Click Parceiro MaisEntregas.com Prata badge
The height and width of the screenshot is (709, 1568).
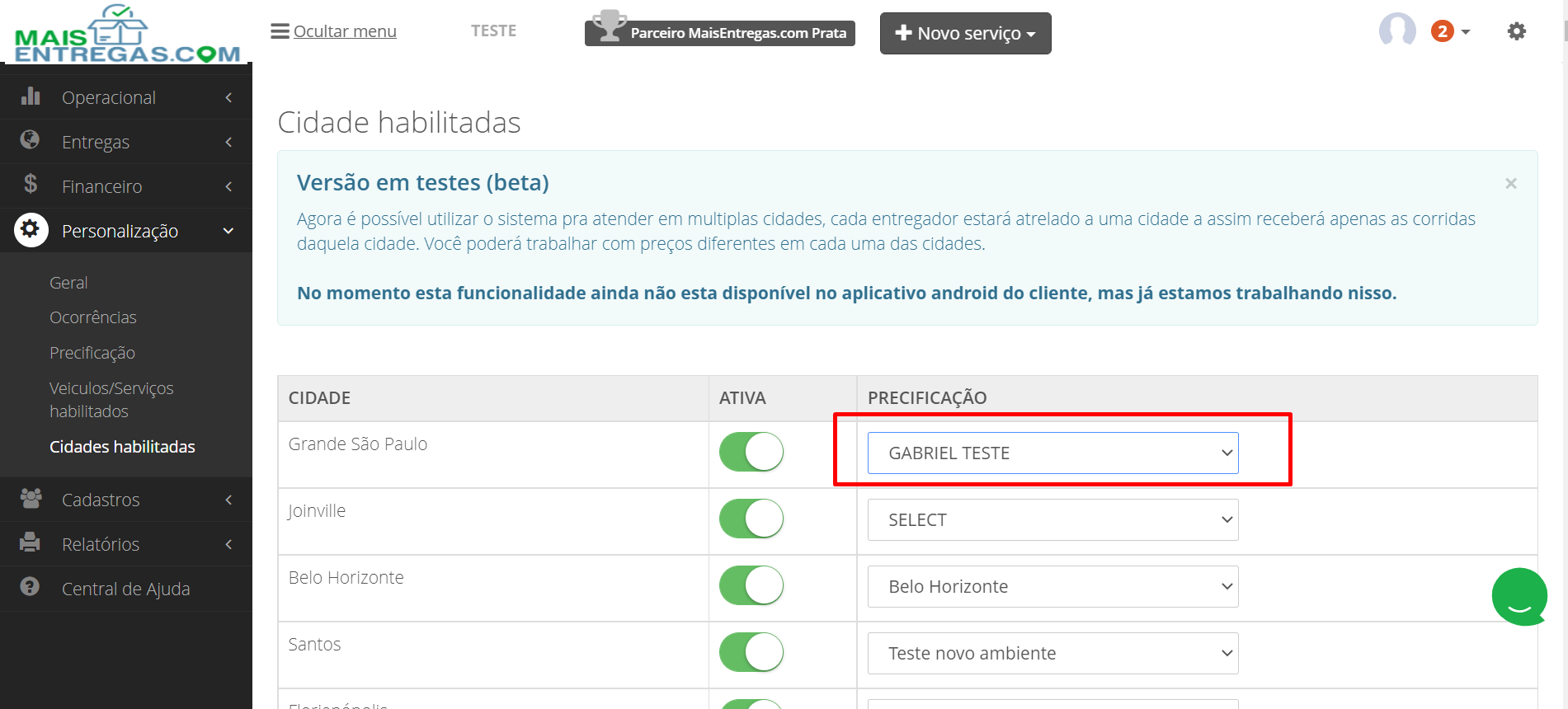tap(720, 33)
